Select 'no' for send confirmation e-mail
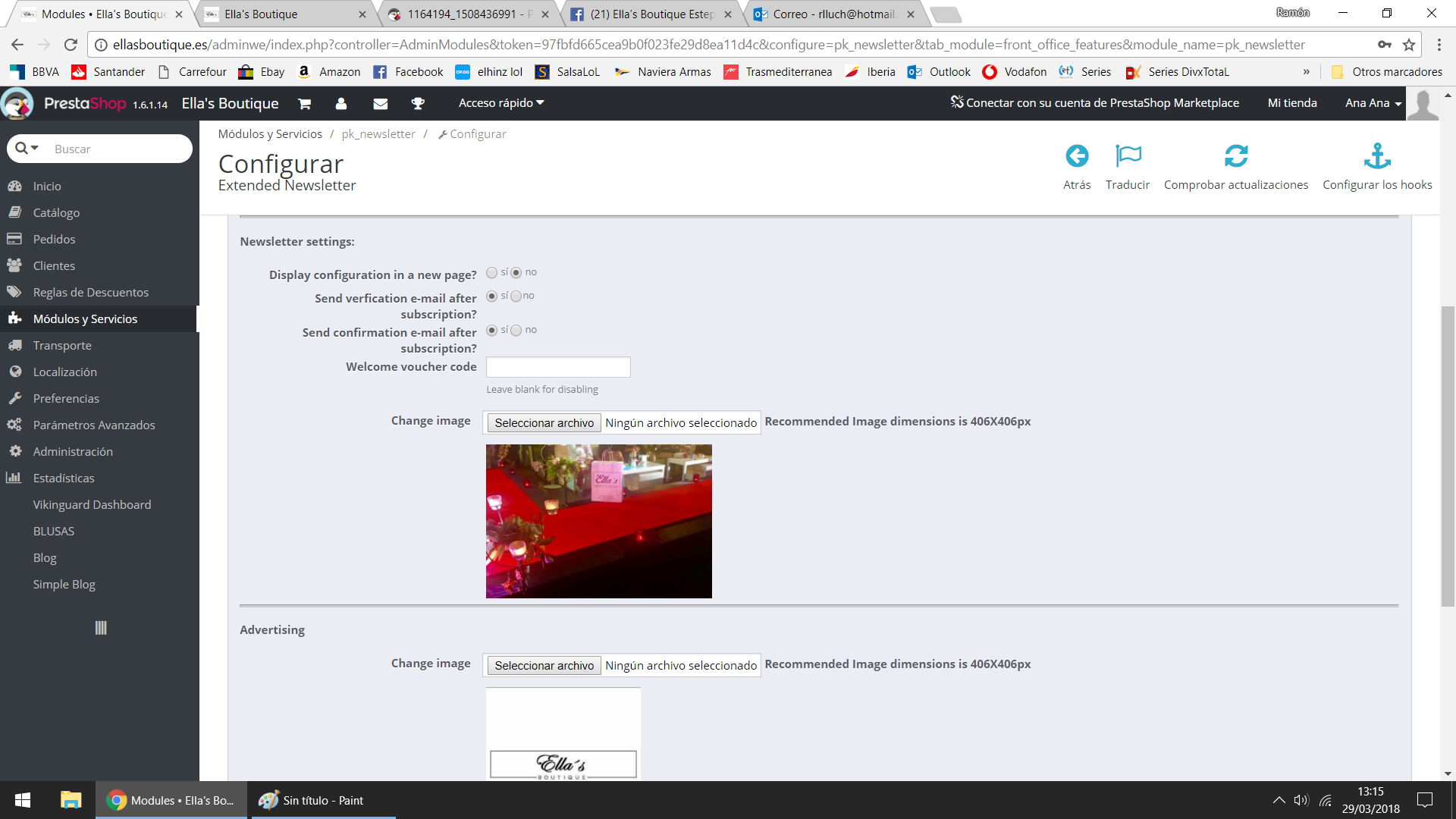Screen dimensions: 1456x819 [516, 331]
